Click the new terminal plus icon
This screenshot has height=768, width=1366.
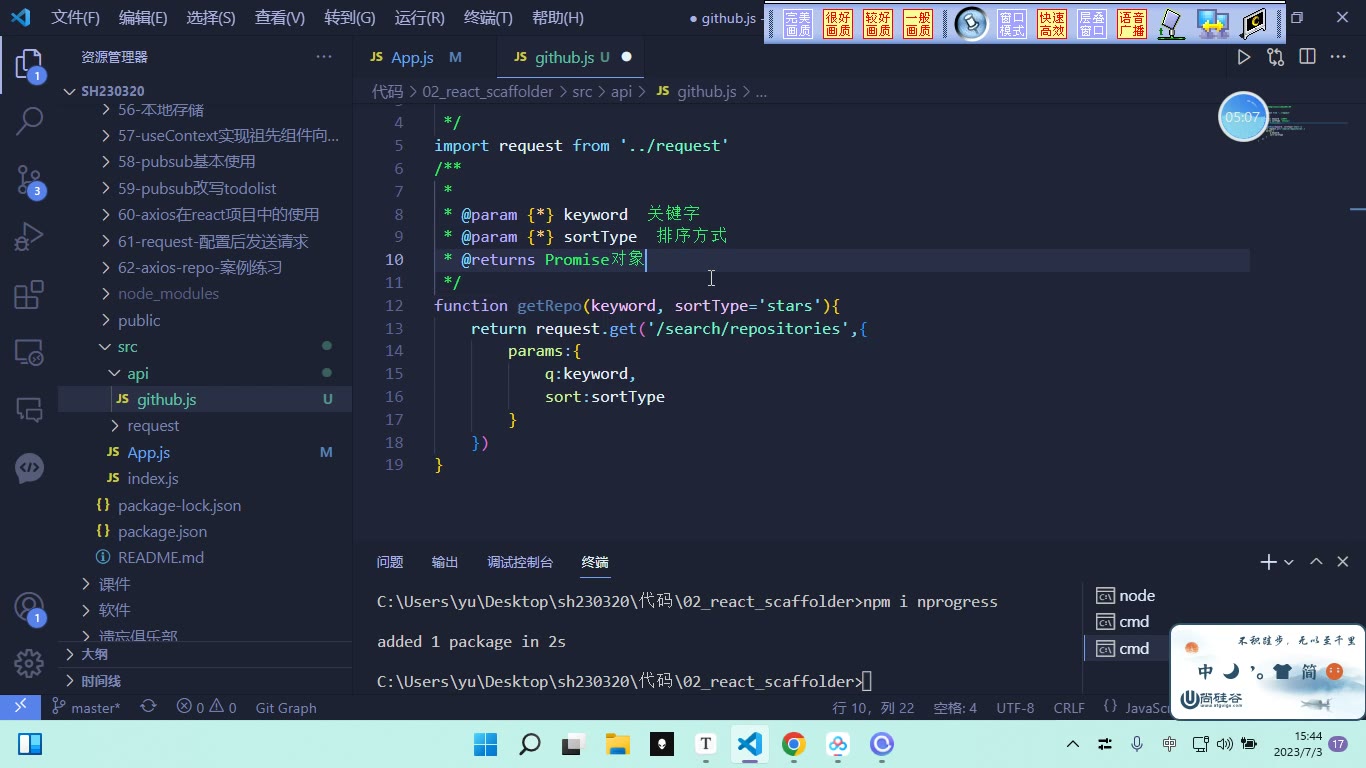point(1268,562)
